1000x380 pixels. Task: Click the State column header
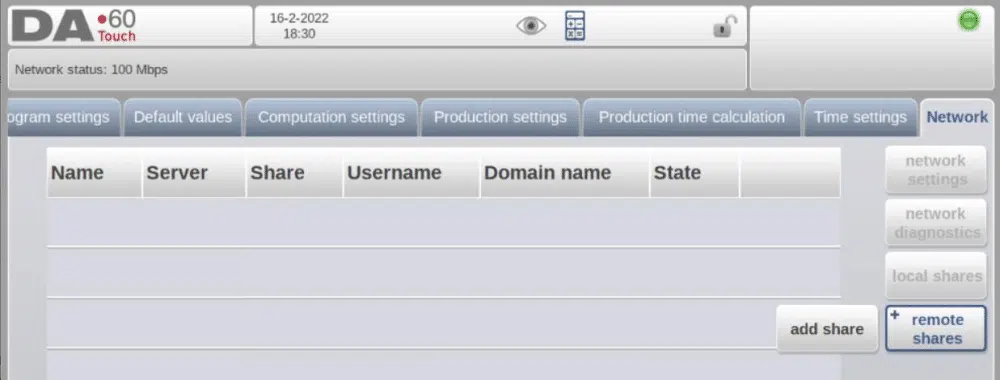[695, 173]
